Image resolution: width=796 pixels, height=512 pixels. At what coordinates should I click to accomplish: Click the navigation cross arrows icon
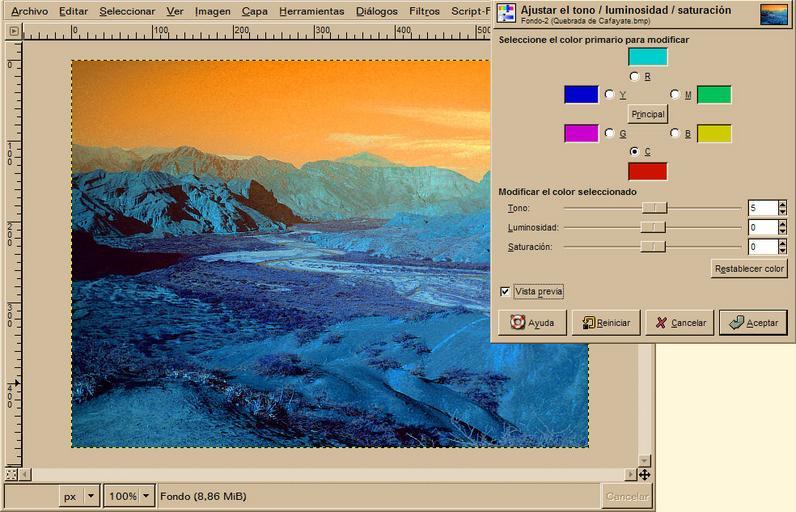point(644,474)
